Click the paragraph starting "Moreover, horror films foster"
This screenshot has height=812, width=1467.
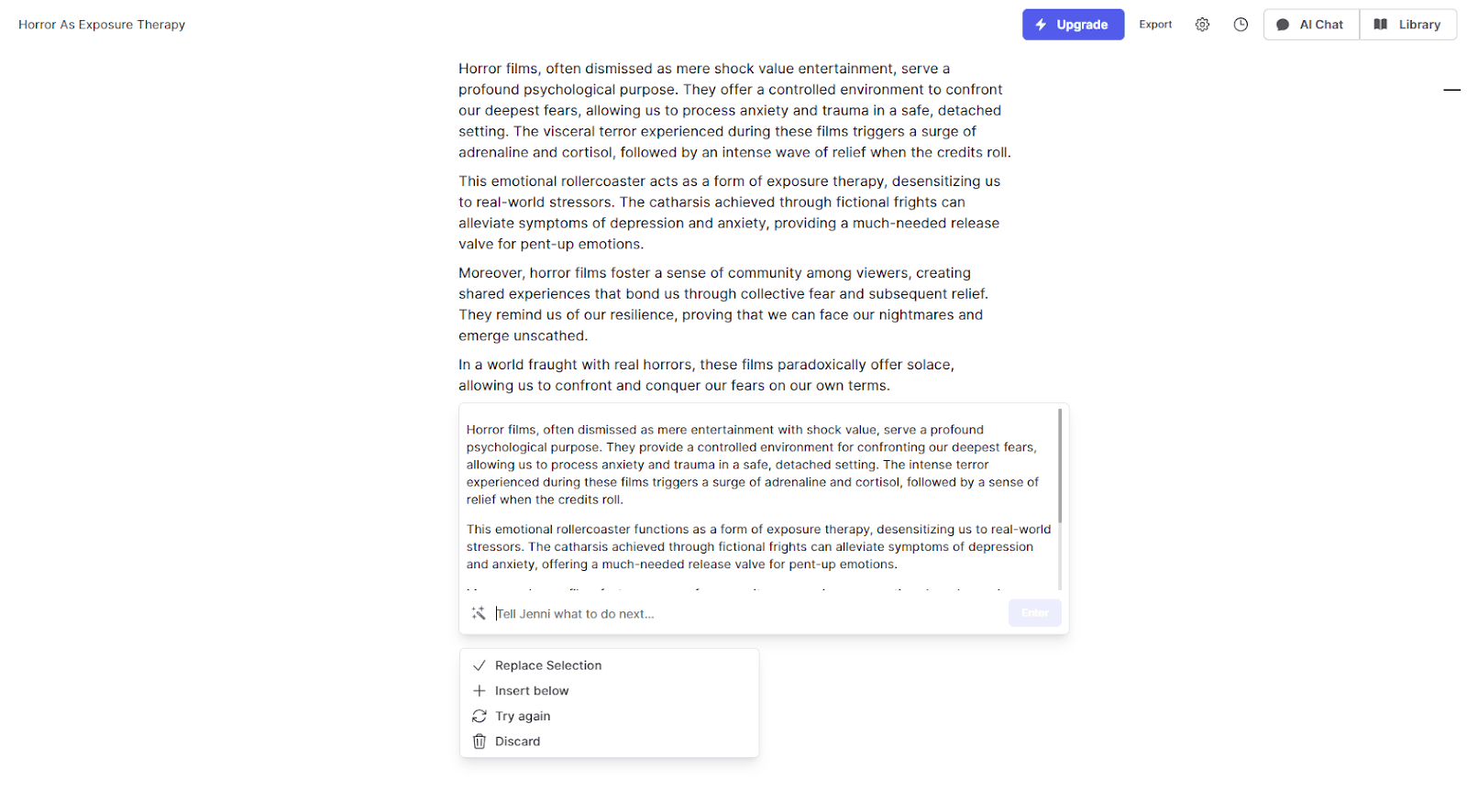pos(722,304)
